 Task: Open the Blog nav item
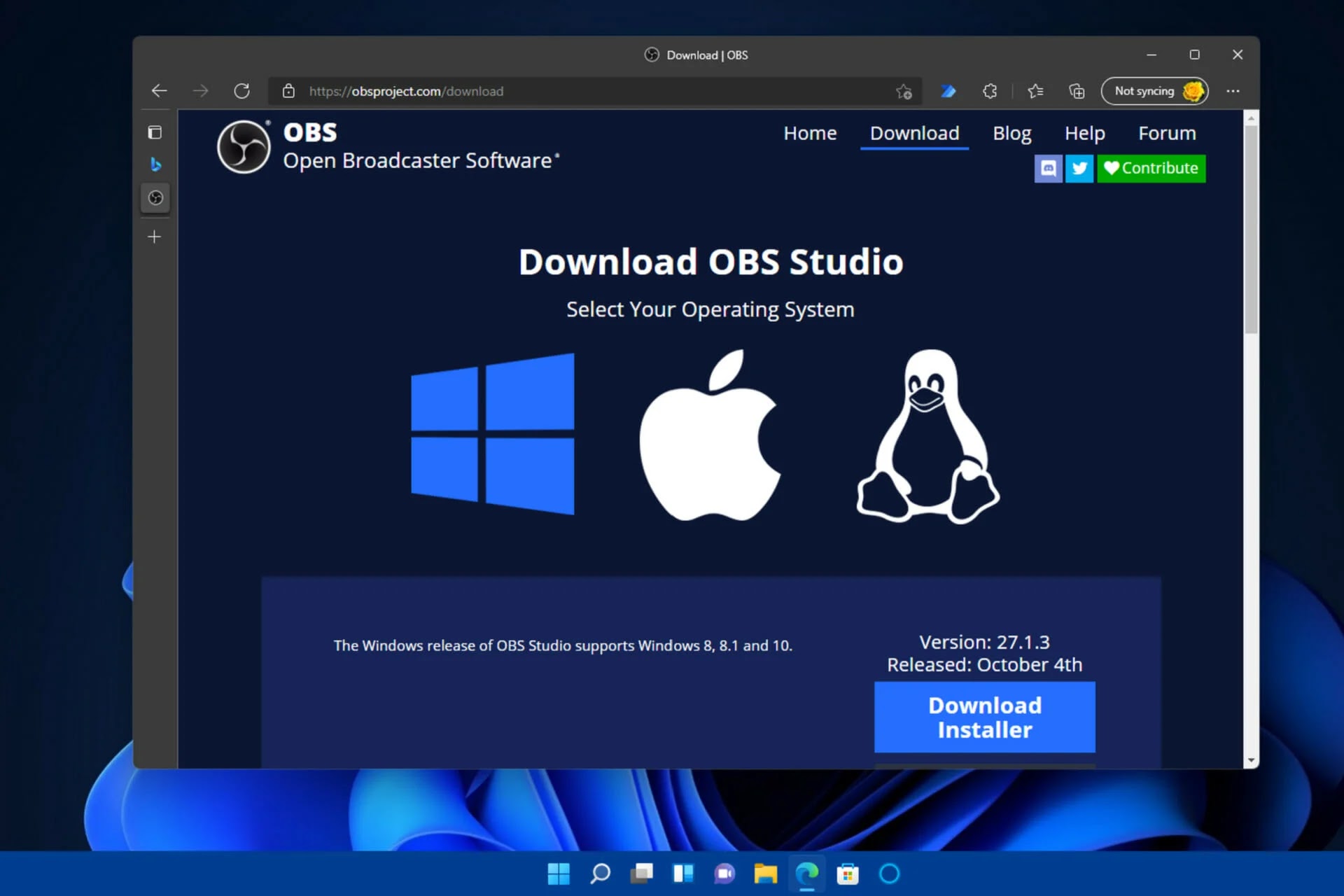1012,133
